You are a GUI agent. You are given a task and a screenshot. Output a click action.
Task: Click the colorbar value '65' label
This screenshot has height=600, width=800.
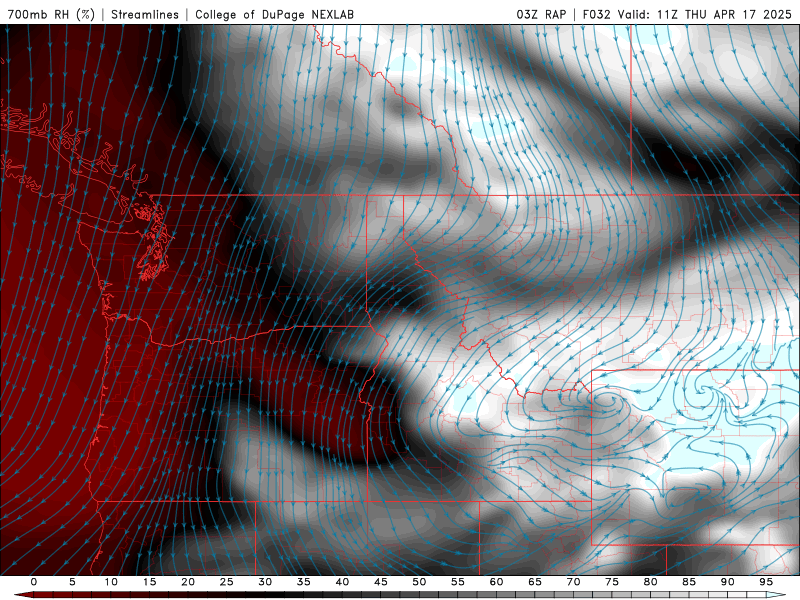pyautogui.click(x=535, y=582)
